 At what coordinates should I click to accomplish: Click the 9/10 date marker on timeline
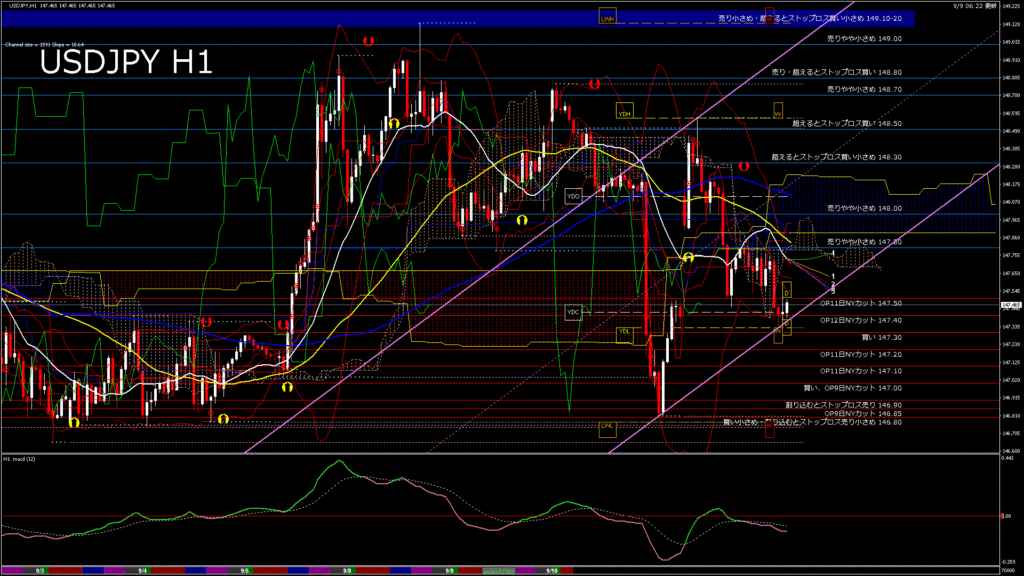pos(552,571)
